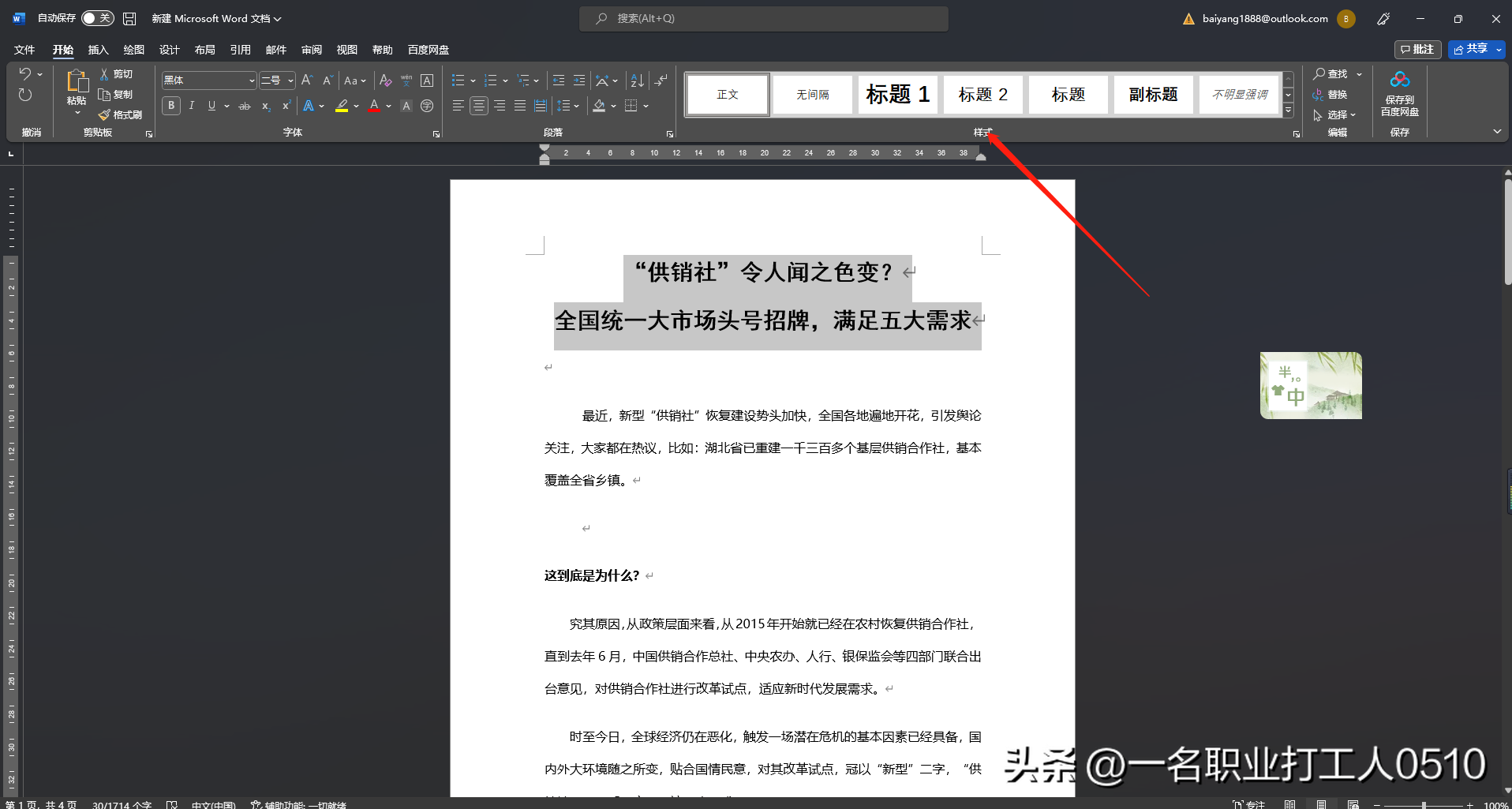
Task: Decrease font size with shrink icon
Action: tap(327, 81)
